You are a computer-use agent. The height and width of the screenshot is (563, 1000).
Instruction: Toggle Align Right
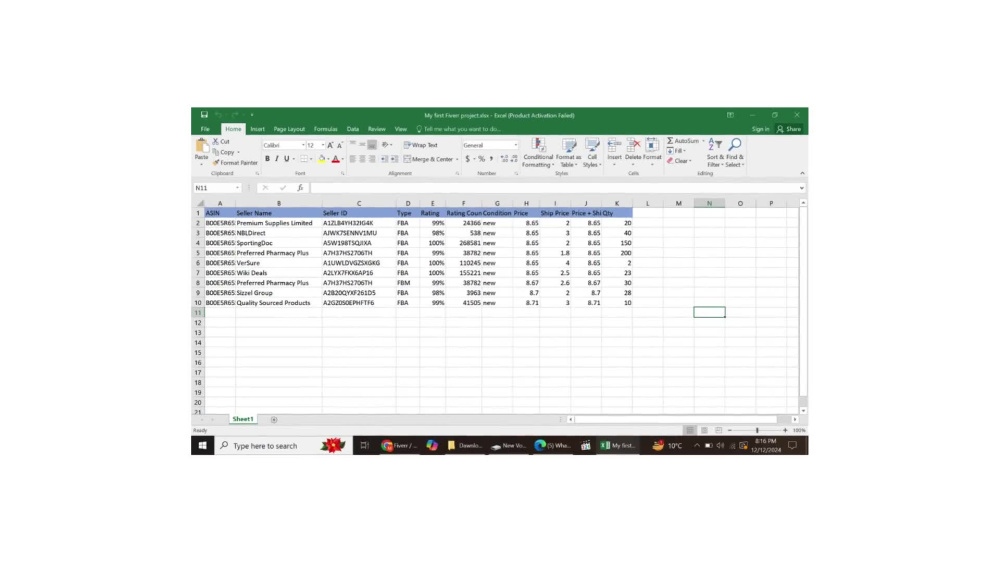[372, 159]
